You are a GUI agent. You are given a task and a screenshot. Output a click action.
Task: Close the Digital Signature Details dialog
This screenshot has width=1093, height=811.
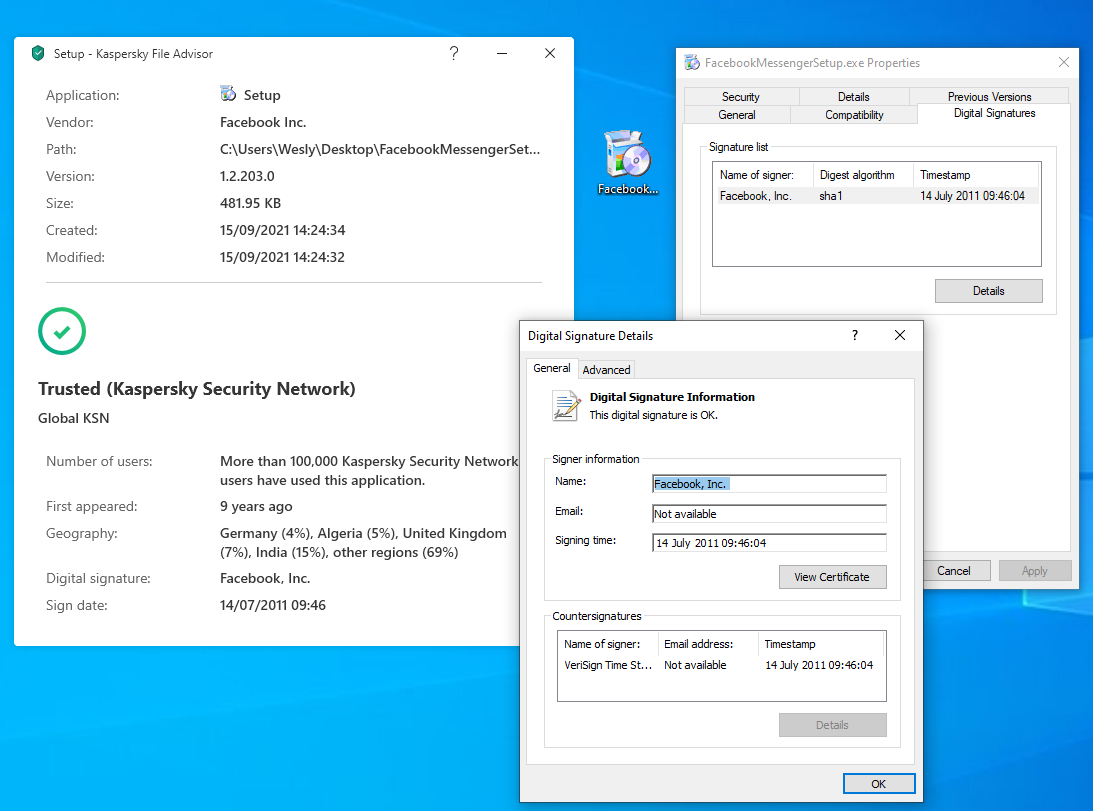point(900,335)
